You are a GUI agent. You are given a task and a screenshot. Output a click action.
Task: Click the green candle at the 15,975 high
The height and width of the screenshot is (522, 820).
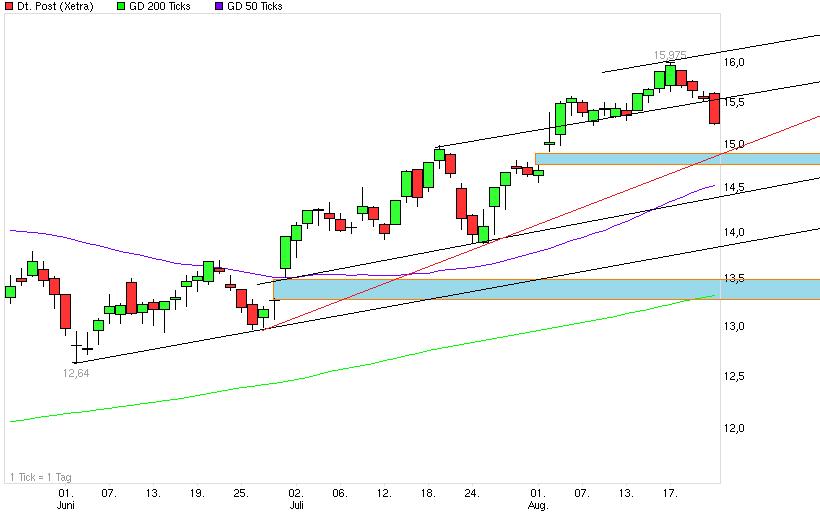point(670,75)
